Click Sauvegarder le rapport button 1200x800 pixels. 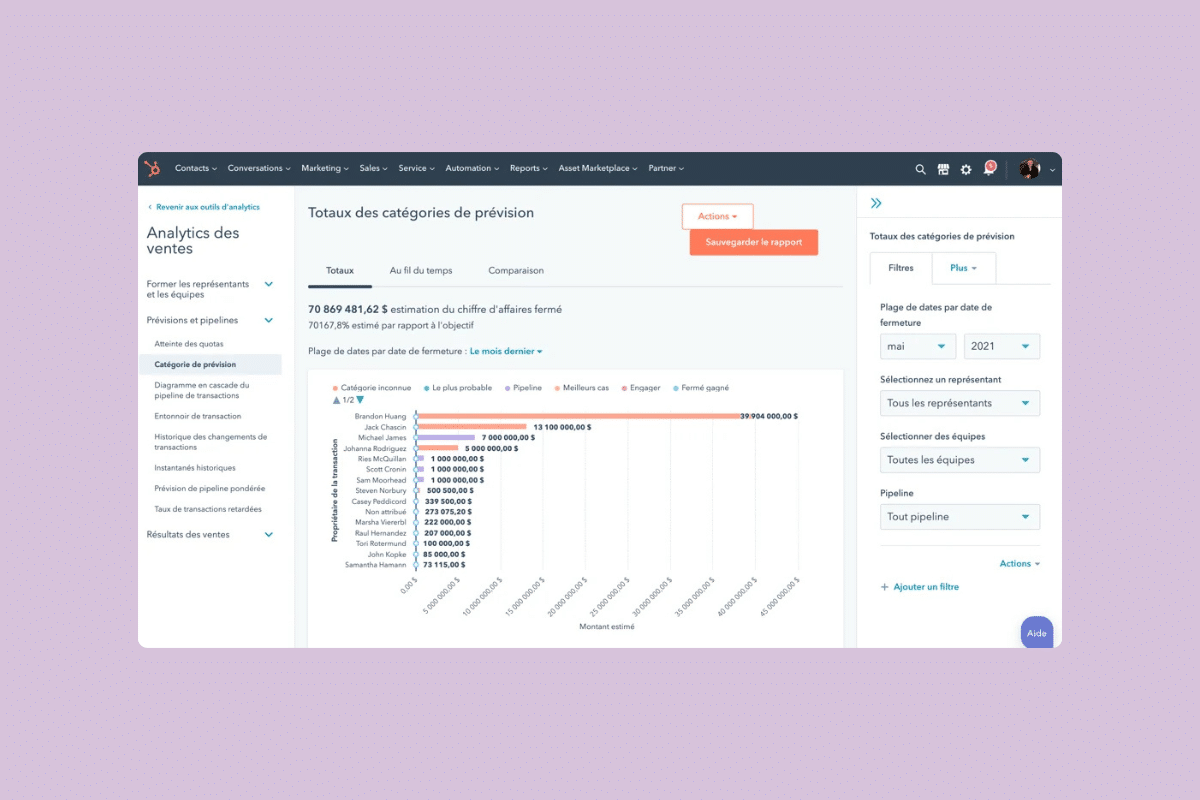coord(753,243)
